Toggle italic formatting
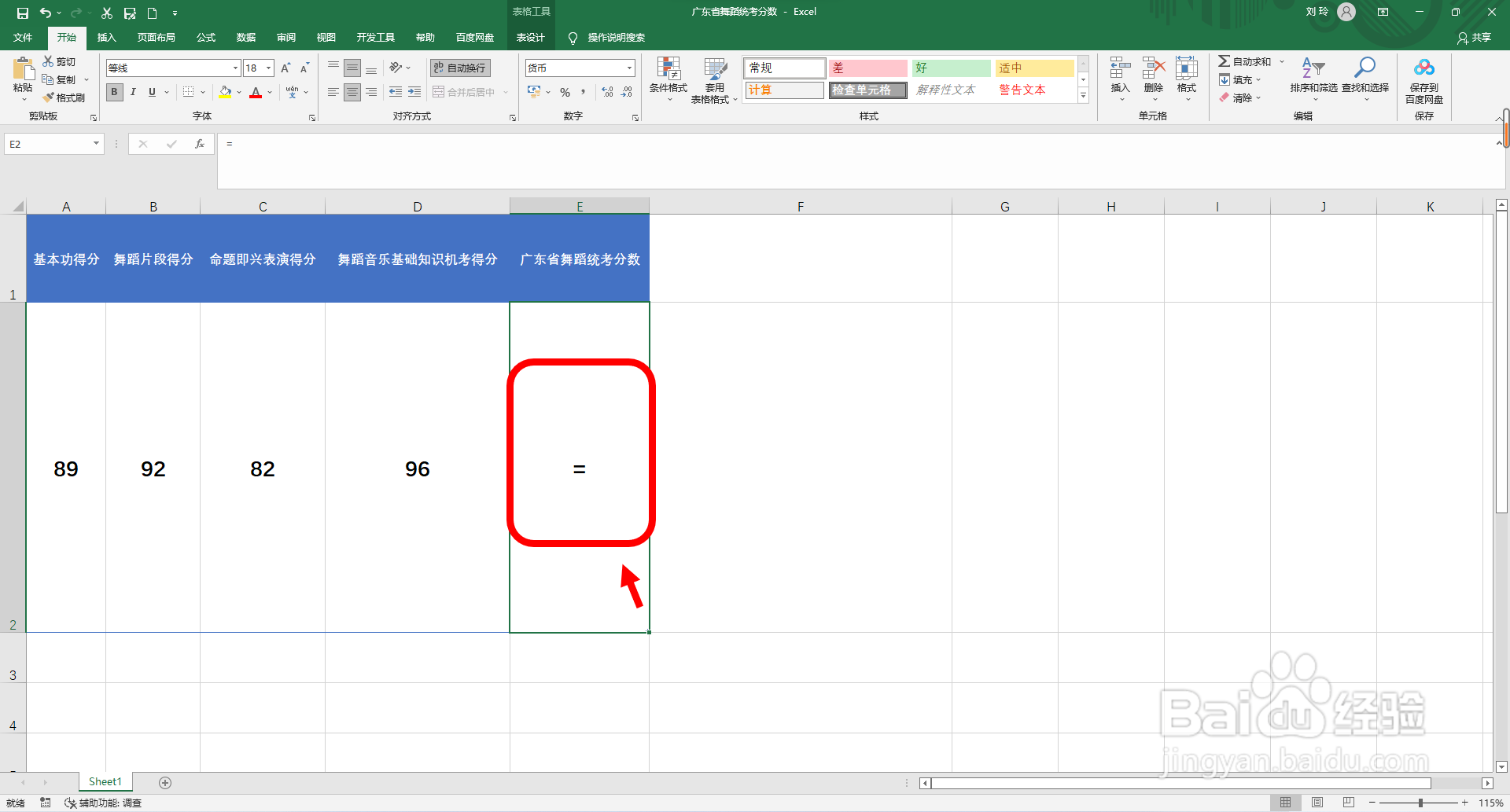This screenshot has width=1510, height=812. (133, 92)
